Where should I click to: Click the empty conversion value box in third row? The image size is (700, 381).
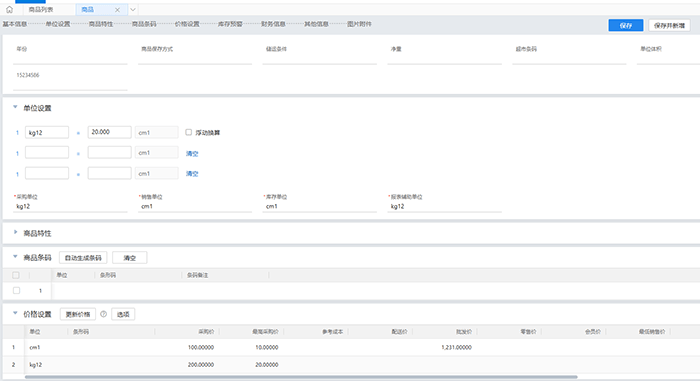click(109, 173)
